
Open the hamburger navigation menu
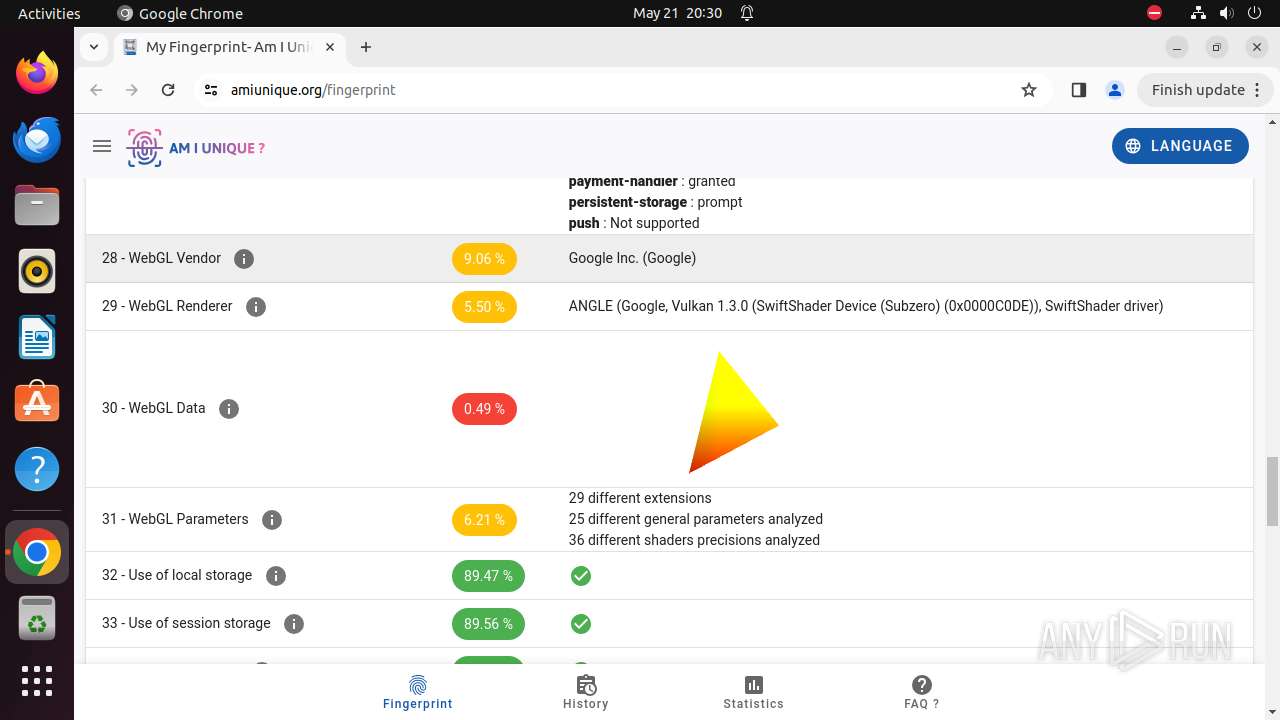(101, 146)
